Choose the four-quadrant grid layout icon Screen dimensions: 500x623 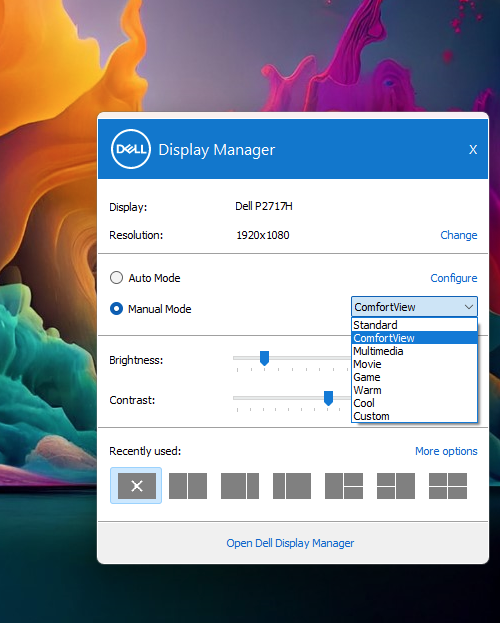point(448,486)
